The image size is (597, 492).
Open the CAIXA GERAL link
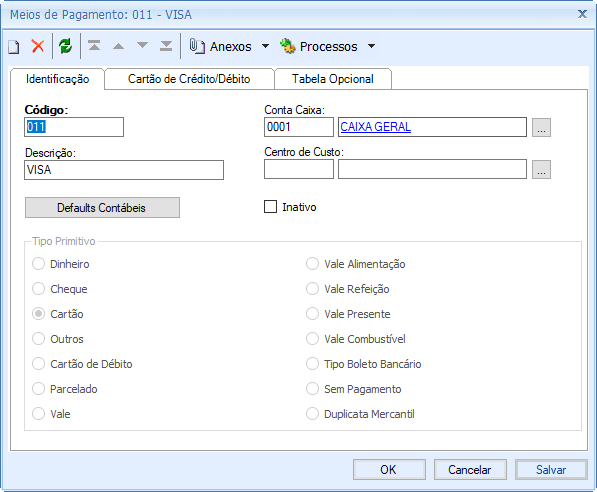[x=375, y=127]
